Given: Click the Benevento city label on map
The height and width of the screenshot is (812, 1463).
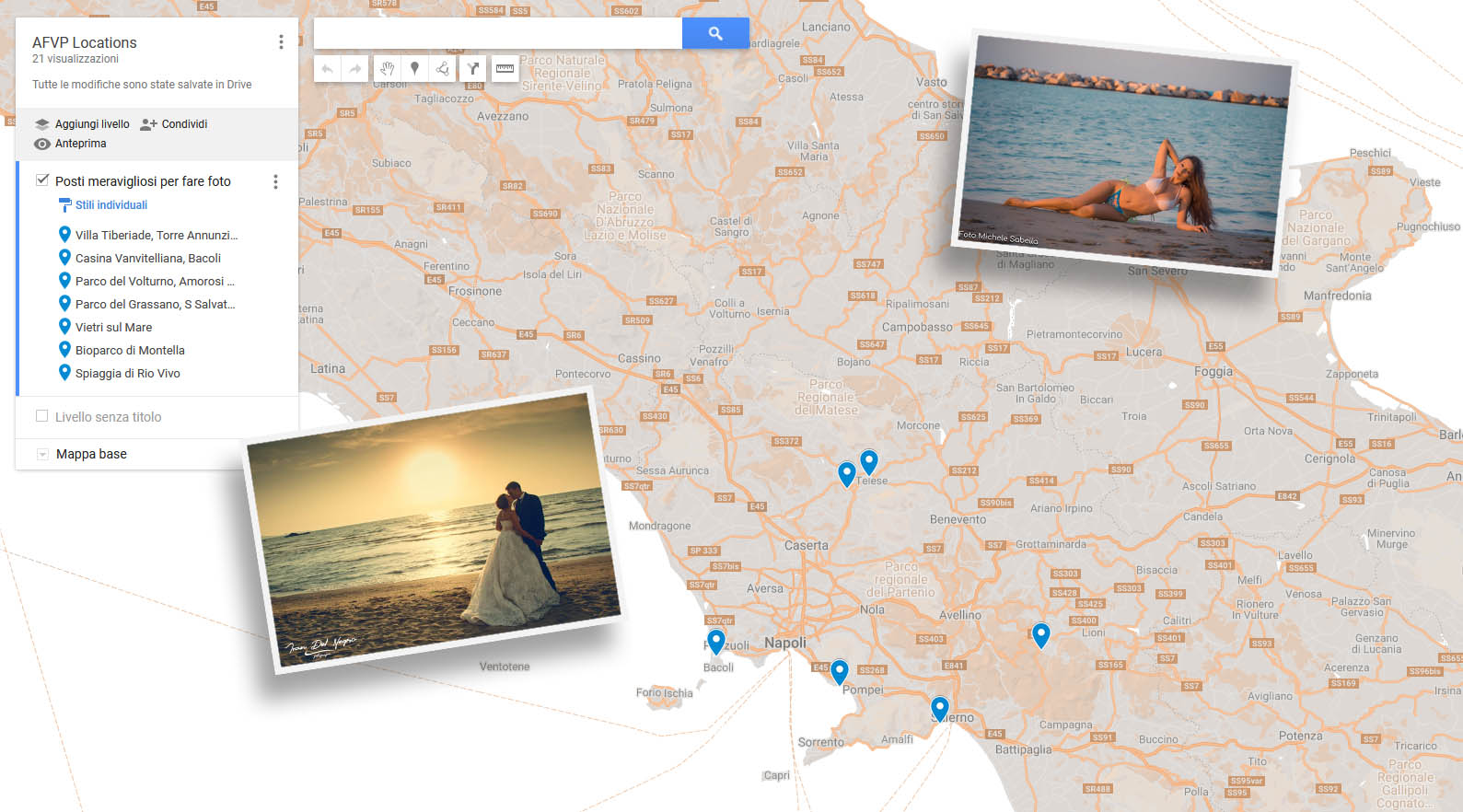Looking at the screenshot, I should 958,519.
